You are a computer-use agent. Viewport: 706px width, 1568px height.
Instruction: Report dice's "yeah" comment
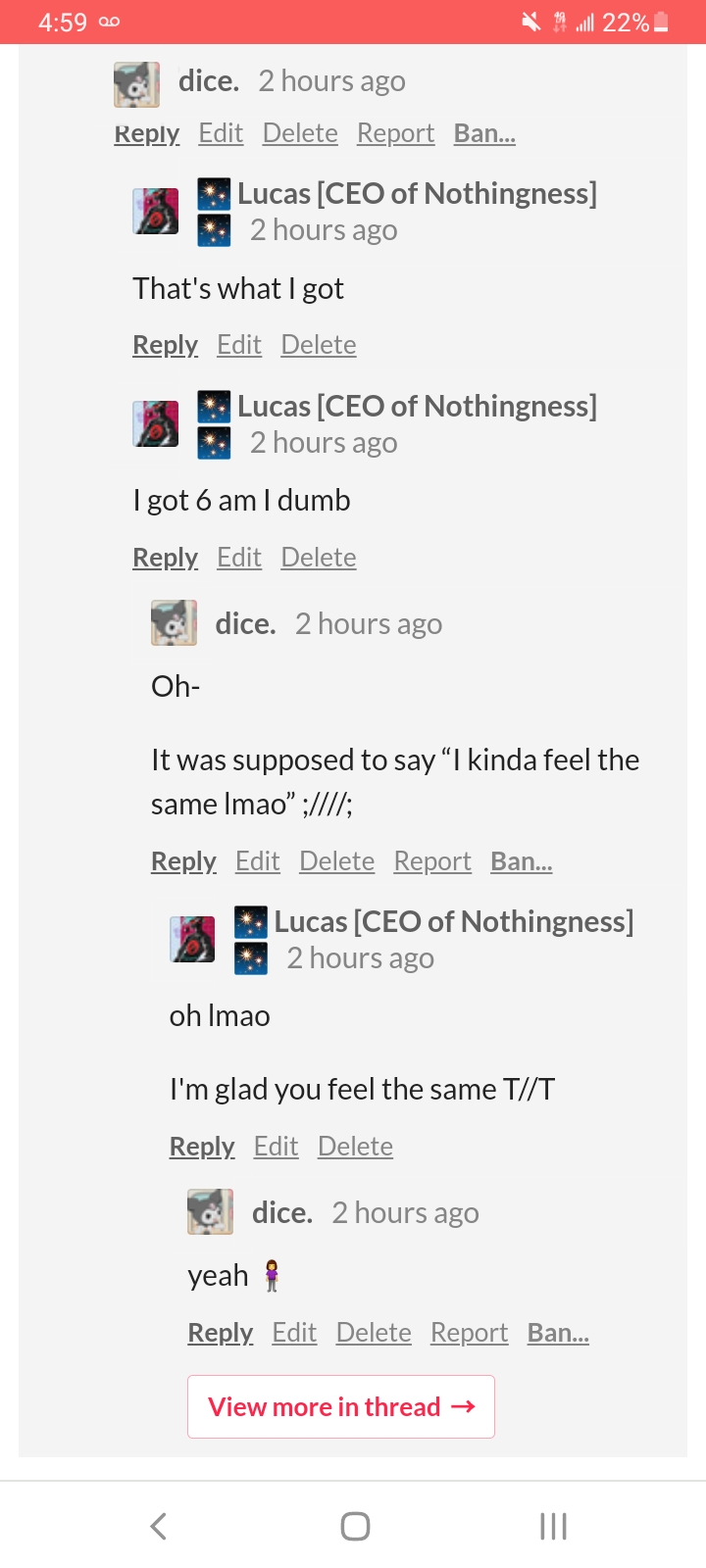coord(469,1333)
